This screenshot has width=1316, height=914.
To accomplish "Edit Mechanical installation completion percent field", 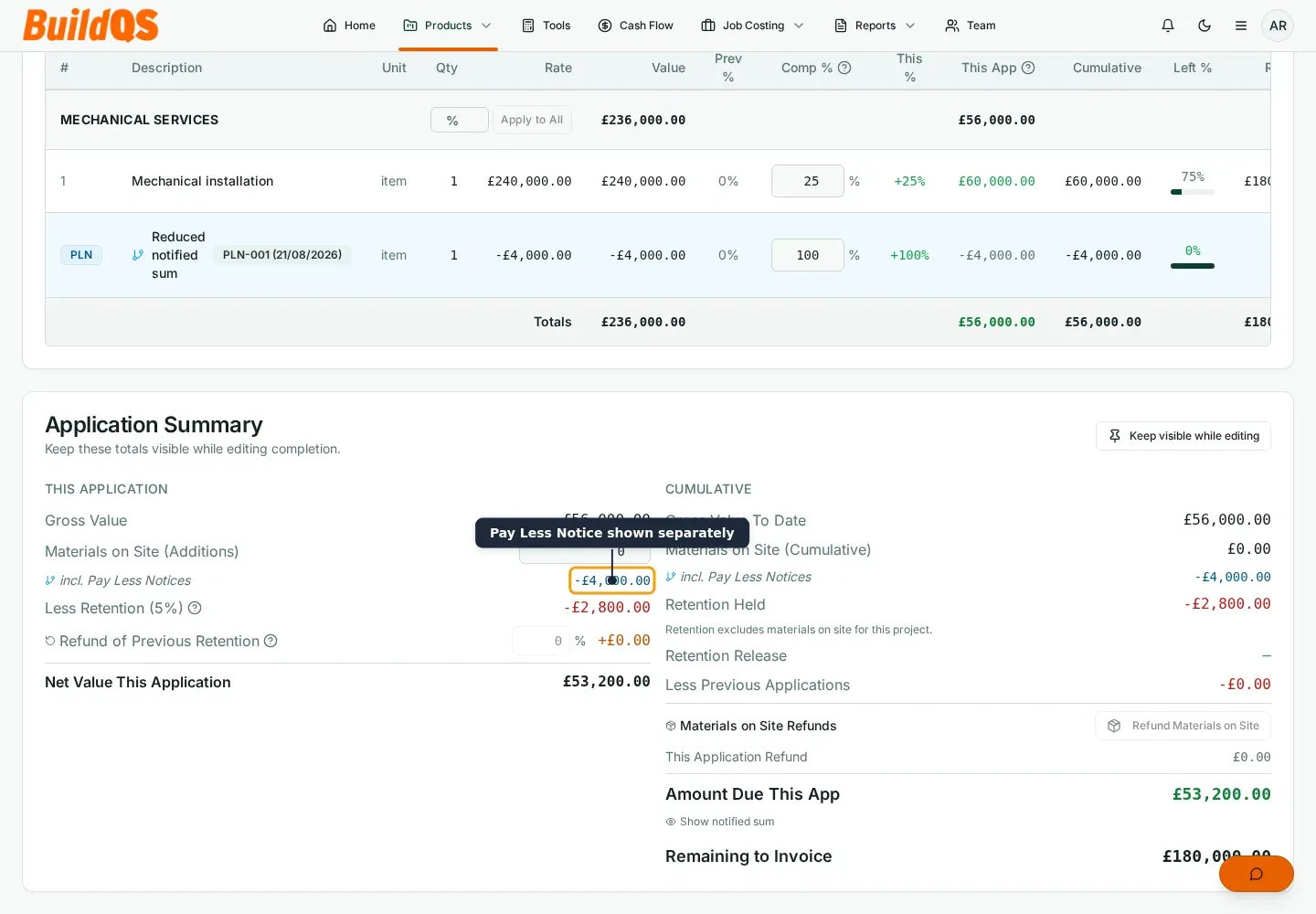I will (x=808, y=181).
